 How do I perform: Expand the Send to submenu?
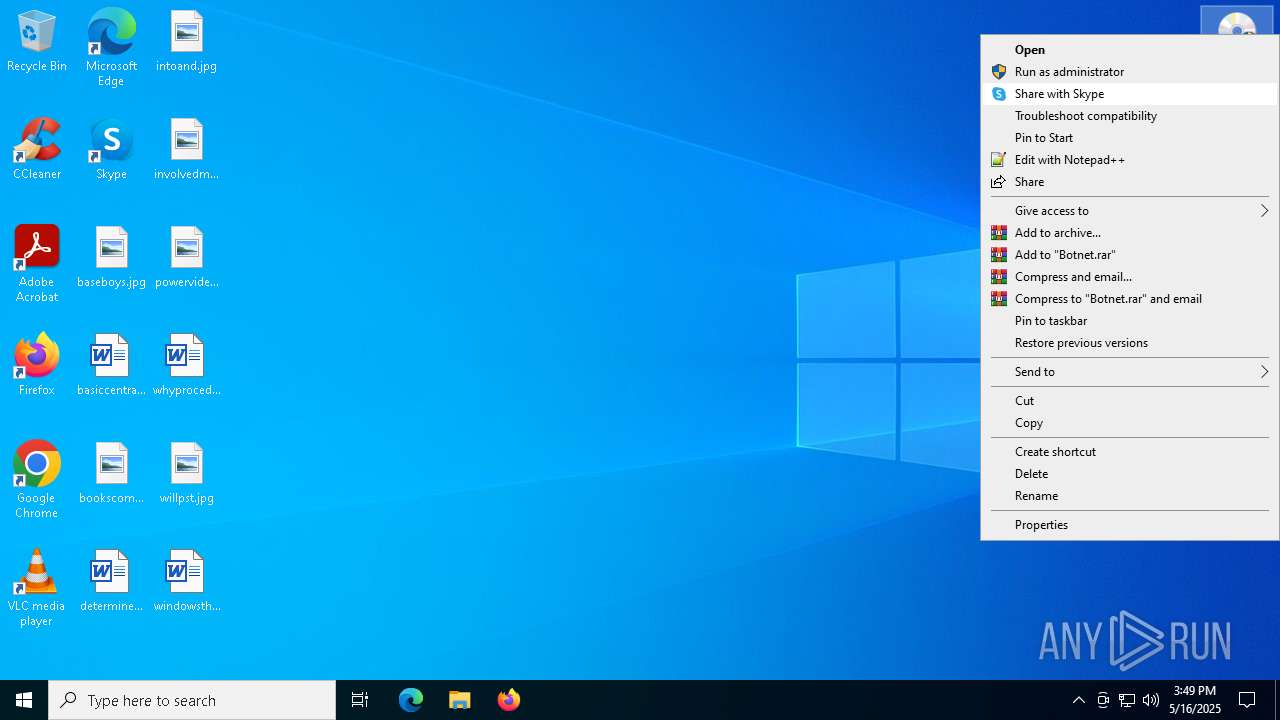click(1130, 372)
